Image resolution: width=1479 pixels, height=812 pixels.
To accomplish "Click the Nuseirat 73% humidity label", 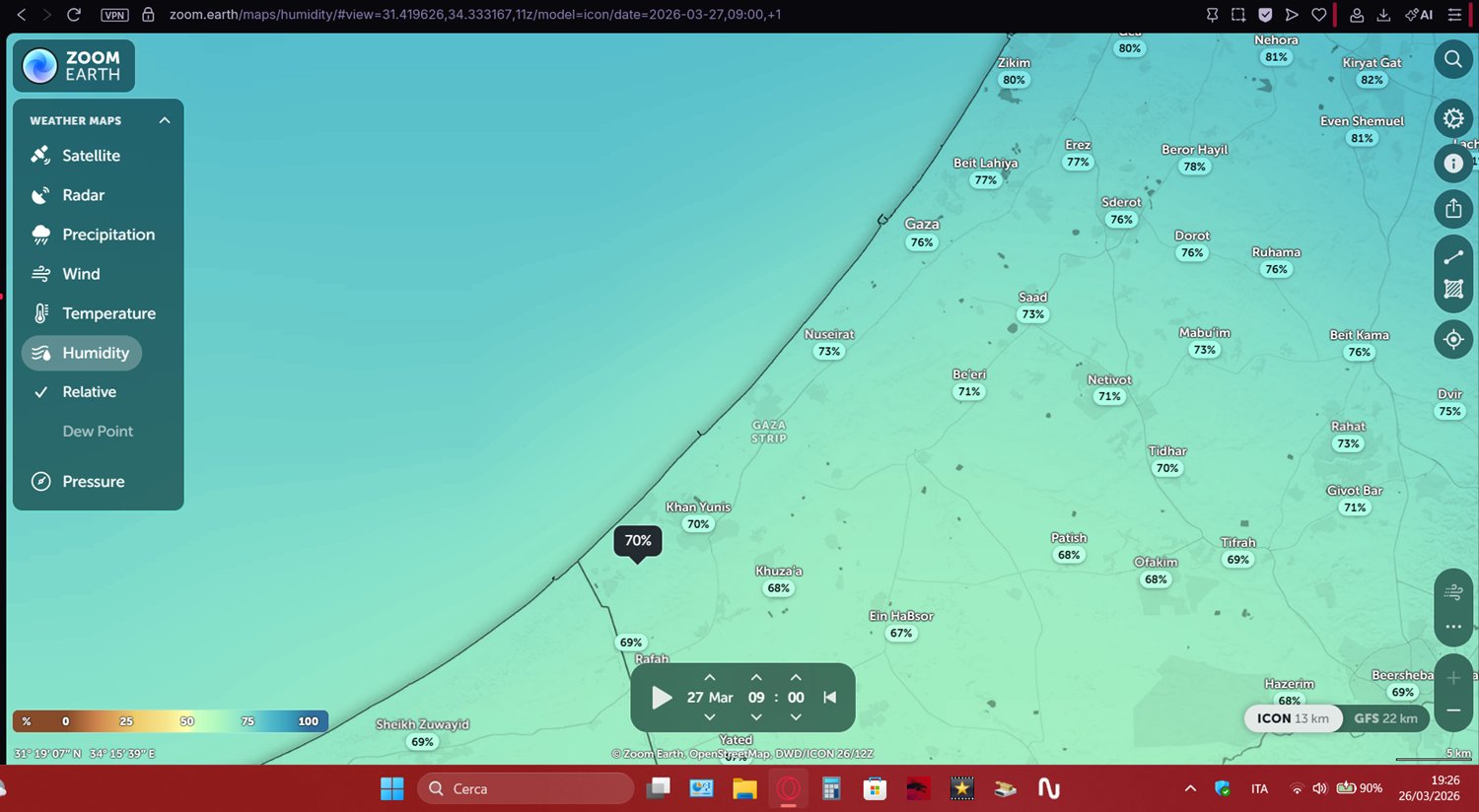I will click(x=829, y=352).
